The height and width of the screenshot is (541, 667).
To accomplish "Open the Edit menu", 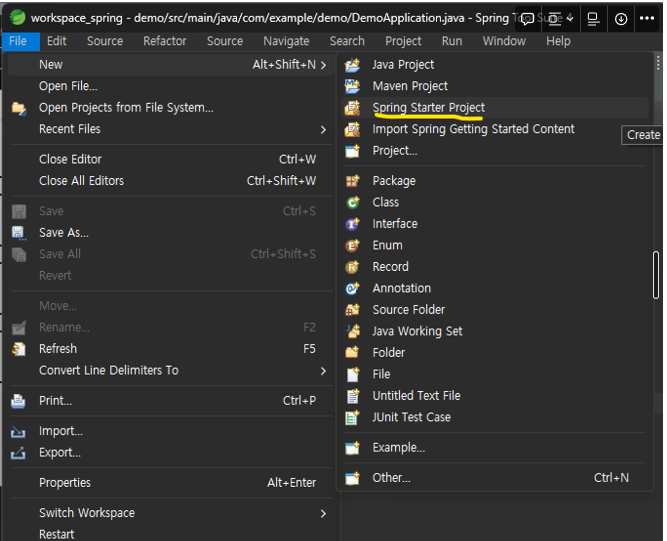I will pyautogui.click(x=57, y=41).
